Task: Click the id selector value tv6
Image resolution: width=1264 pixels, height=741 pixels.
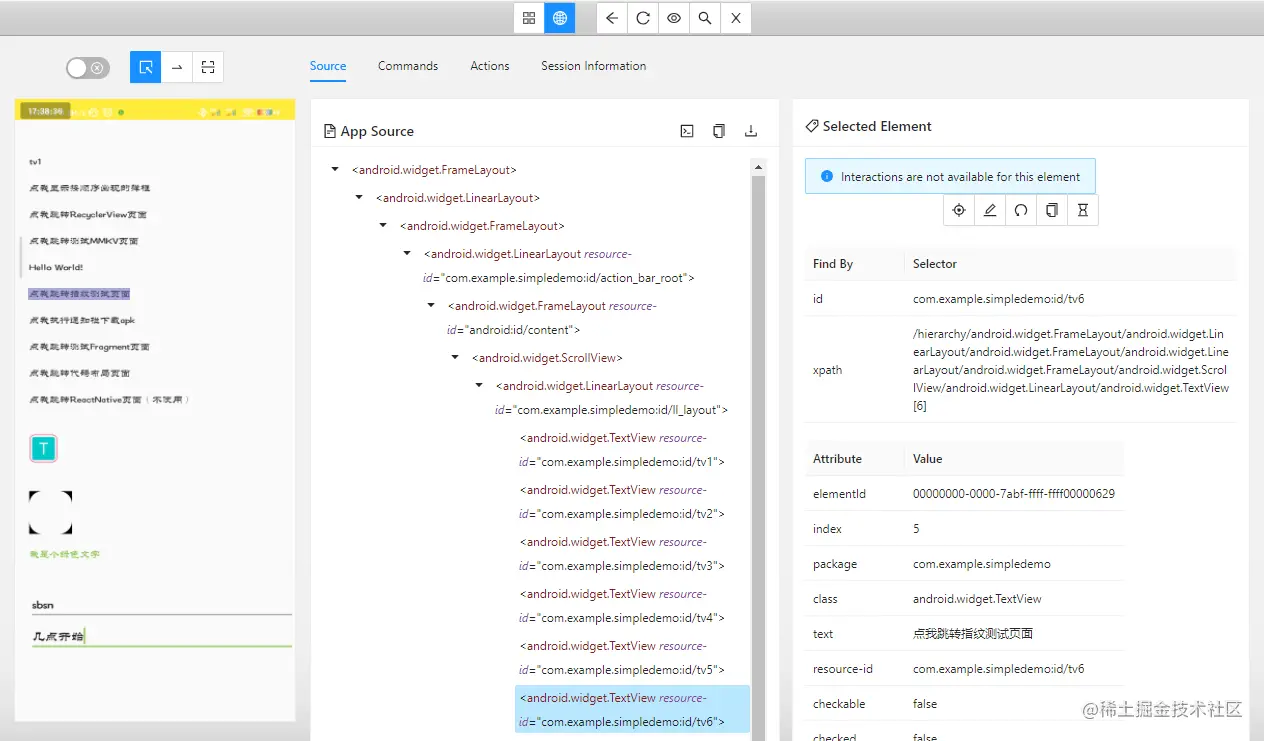Action: [x=998, y=299]
